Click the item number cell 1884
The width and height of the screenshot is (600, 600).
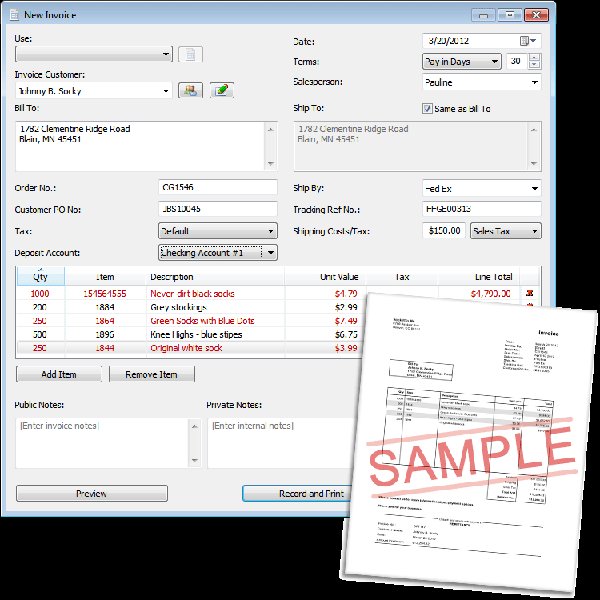tap(105, 307)
